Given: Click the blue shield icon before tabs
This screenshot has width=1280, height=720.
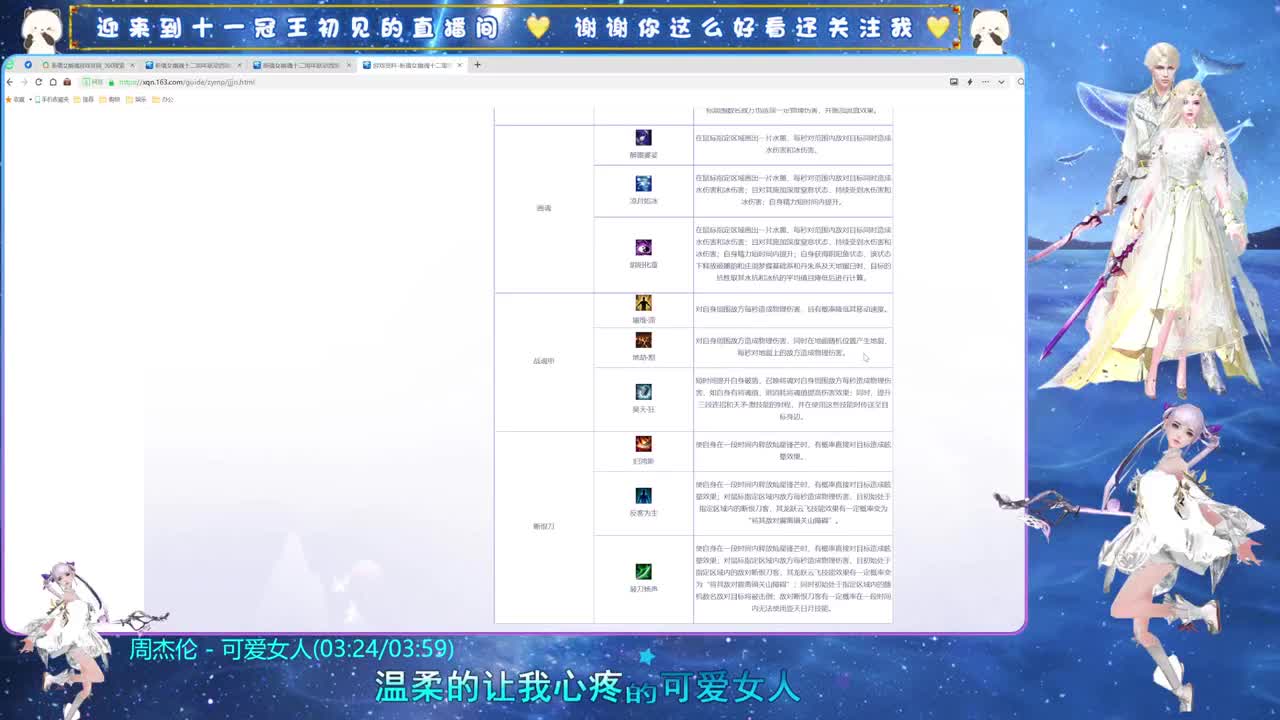Looking at the screenshot, I should [x=28, y=65].
